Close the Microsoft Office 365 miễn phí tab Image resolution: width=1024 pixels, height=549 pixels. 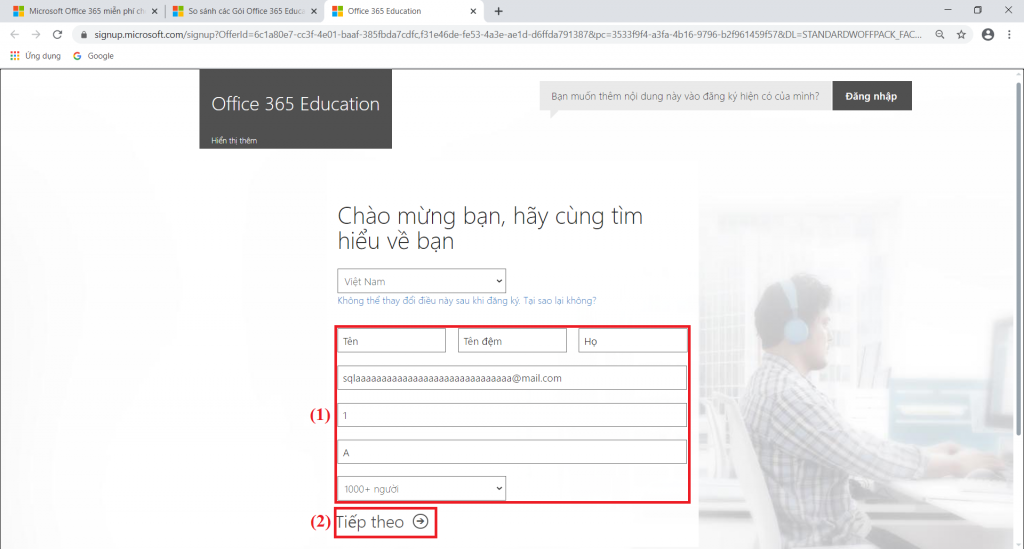[x=155, y=11]
